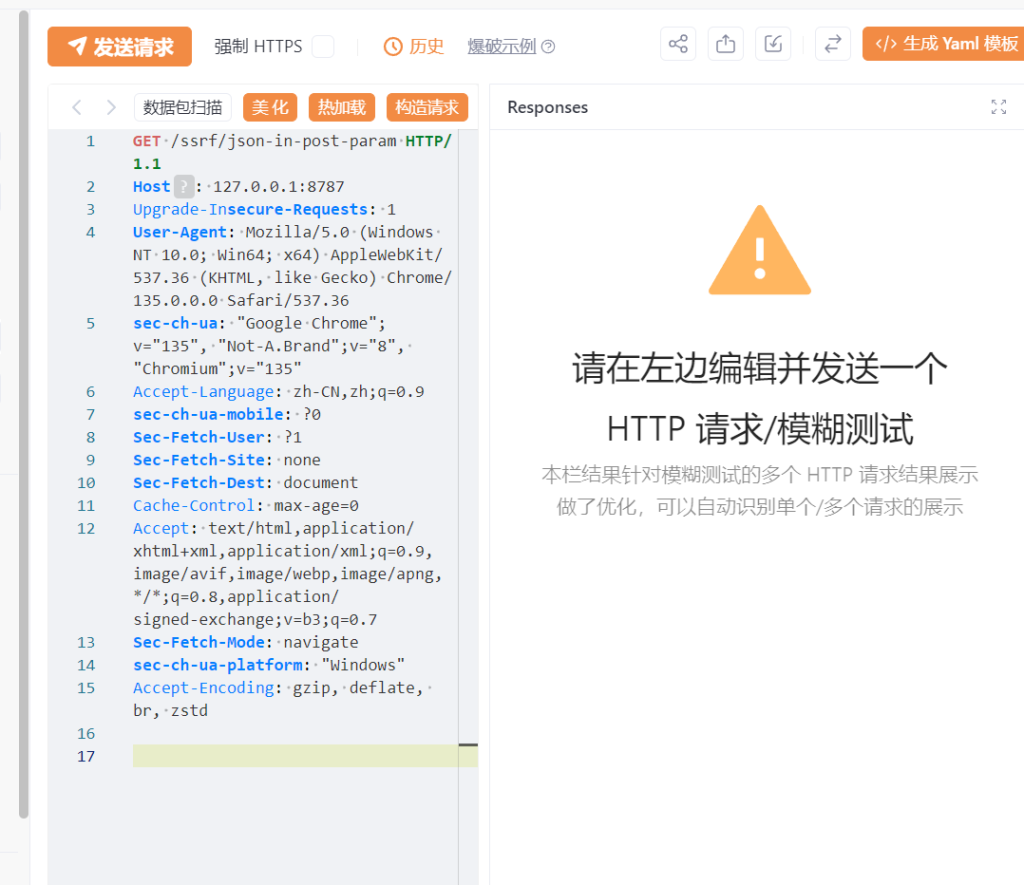
Task: Open request history via the 历史 clock icon
Action: pyautogui.click(x=414, y=46)
